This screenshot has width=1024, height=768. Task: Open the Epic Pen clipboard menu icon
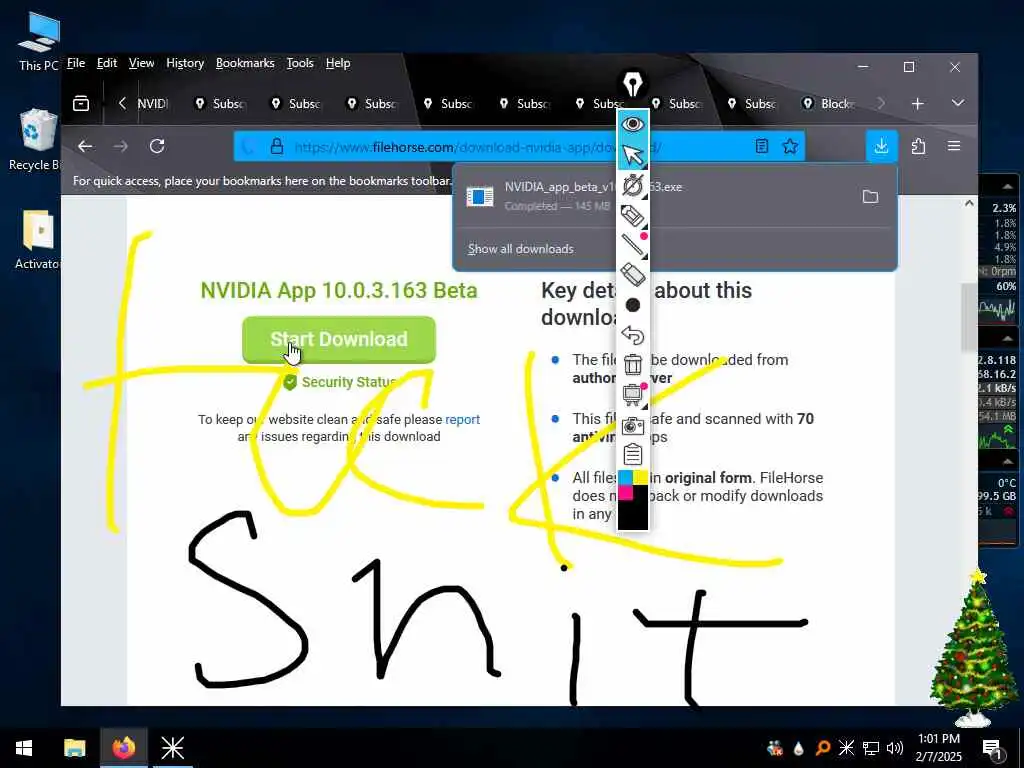point(632,454)
